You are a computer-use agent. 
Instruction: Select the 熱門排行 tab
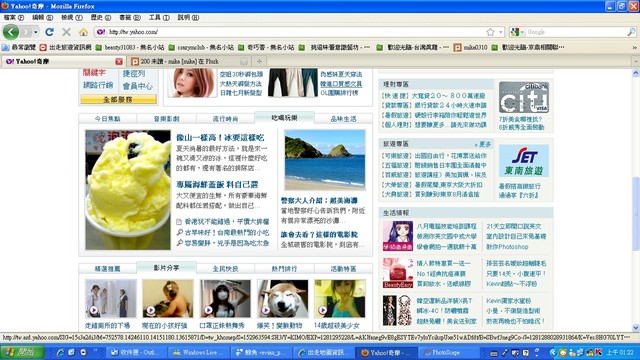click(x=284, y=269)
